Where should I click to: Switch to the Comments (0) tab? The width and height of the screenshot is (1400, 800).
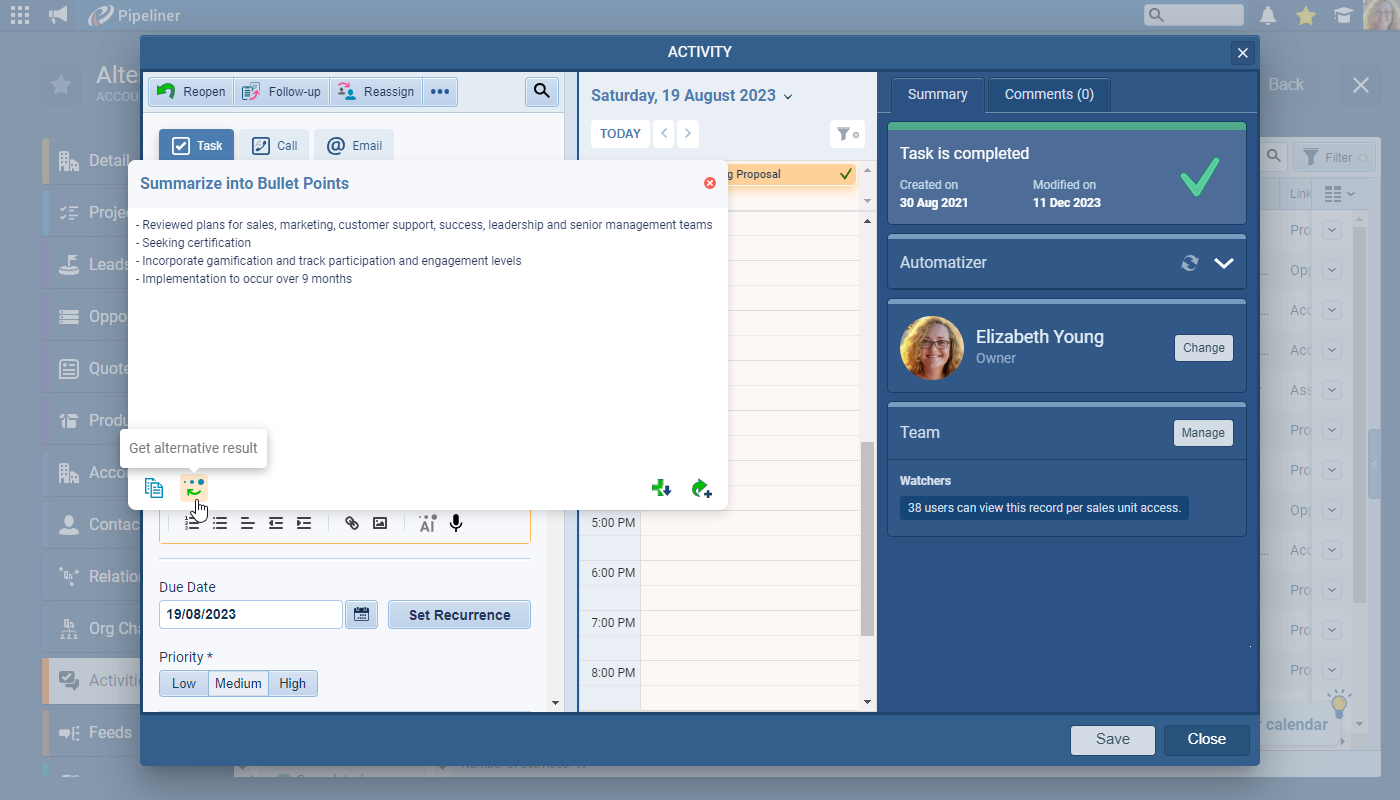(1049, 95)
